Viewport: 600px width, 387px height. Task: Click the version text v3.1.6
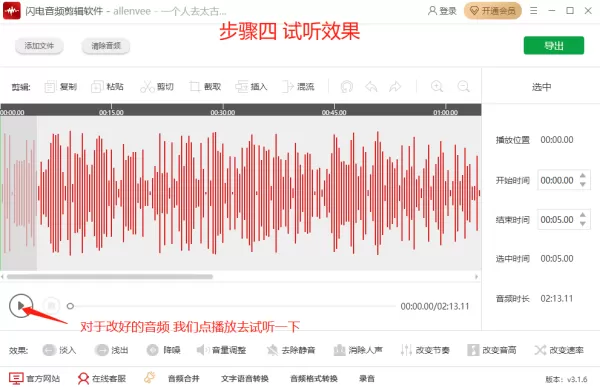pos(577,379)
